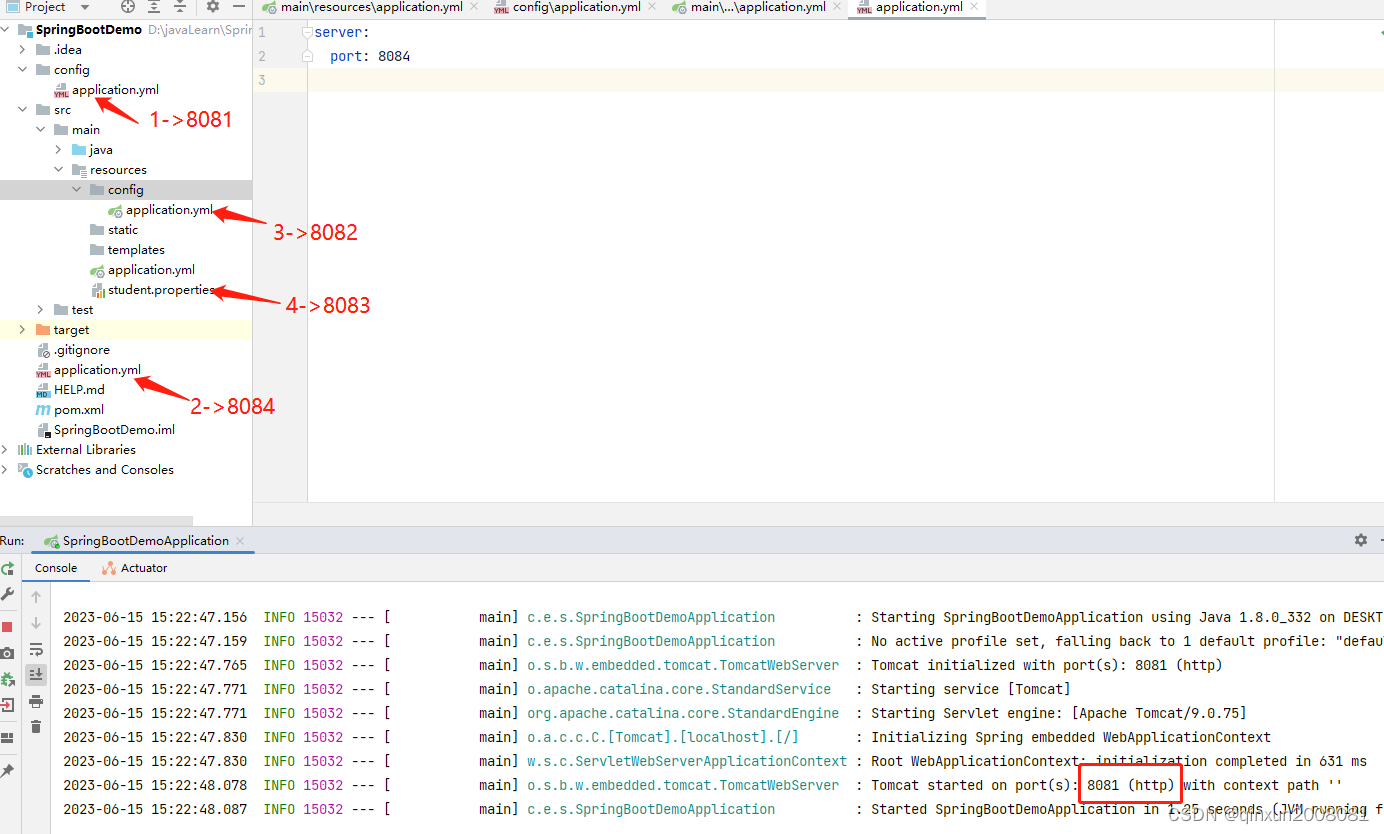Click the Expand All icon in Project toolbar
Image resolution: width=1384 pixels, height=834 pixels.
[x=153, y=7]
